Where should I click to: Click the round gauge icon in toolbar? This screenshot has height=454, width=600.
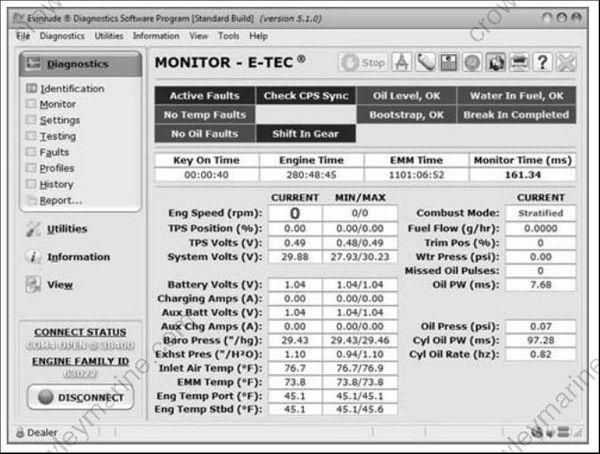pos(472,62)
